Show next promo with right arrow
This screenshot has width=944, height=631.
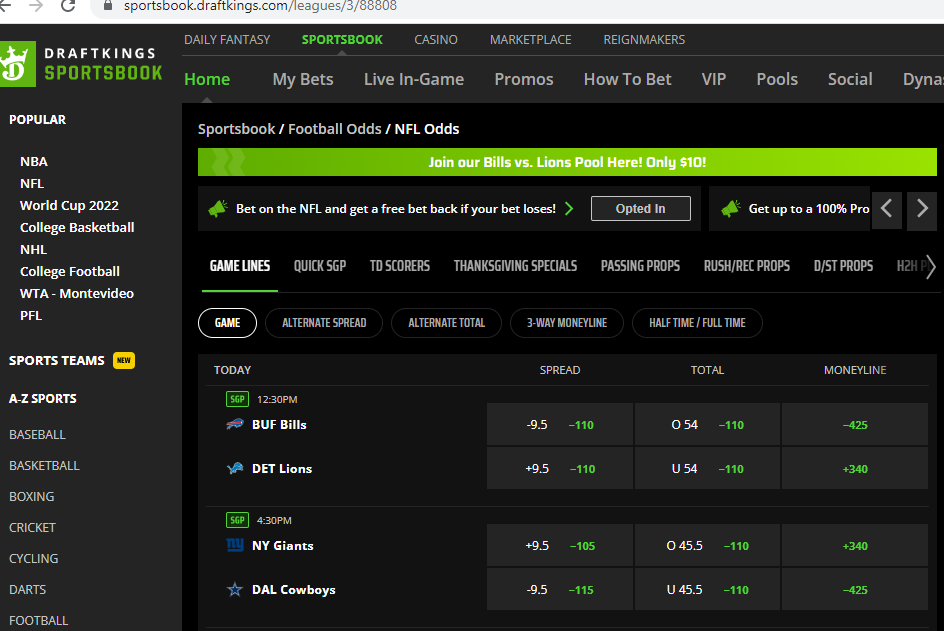pyautogui.click(x=922, y=209)
